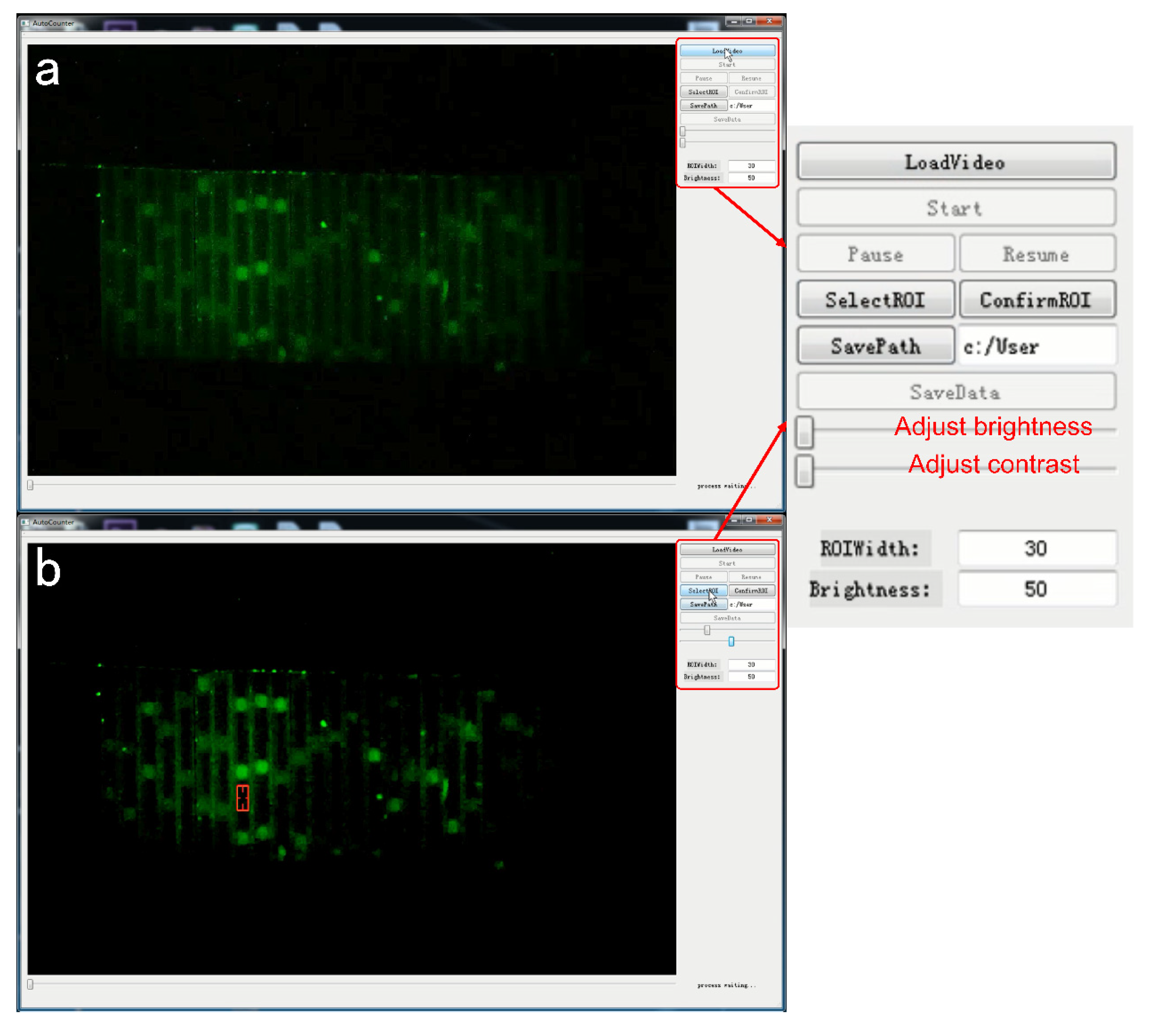The height and width of the screenshot is (1036, 1157).
Task: Click the AutoCounter title icon in window a
Action: click(25, 23)
